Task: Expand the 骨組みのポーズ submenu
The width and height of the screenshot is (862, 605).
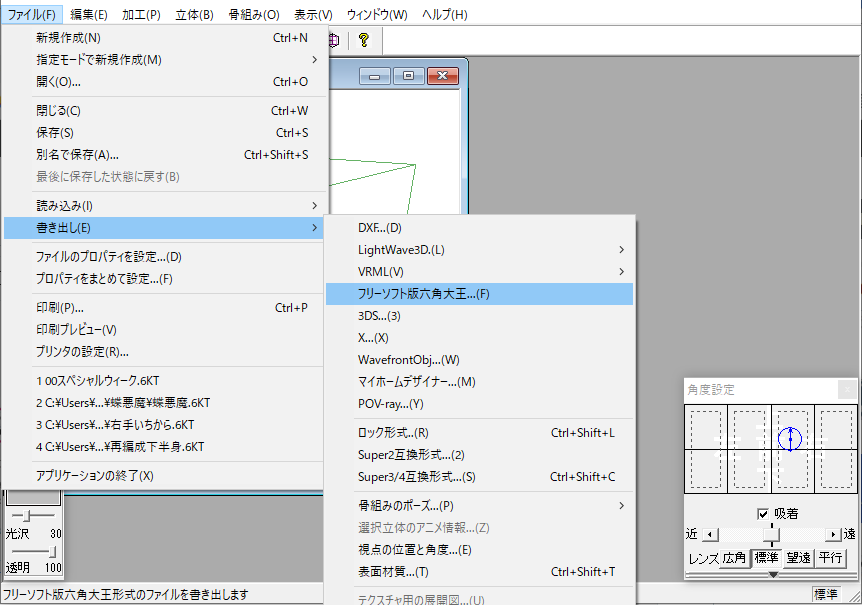Action: point(480,507)
